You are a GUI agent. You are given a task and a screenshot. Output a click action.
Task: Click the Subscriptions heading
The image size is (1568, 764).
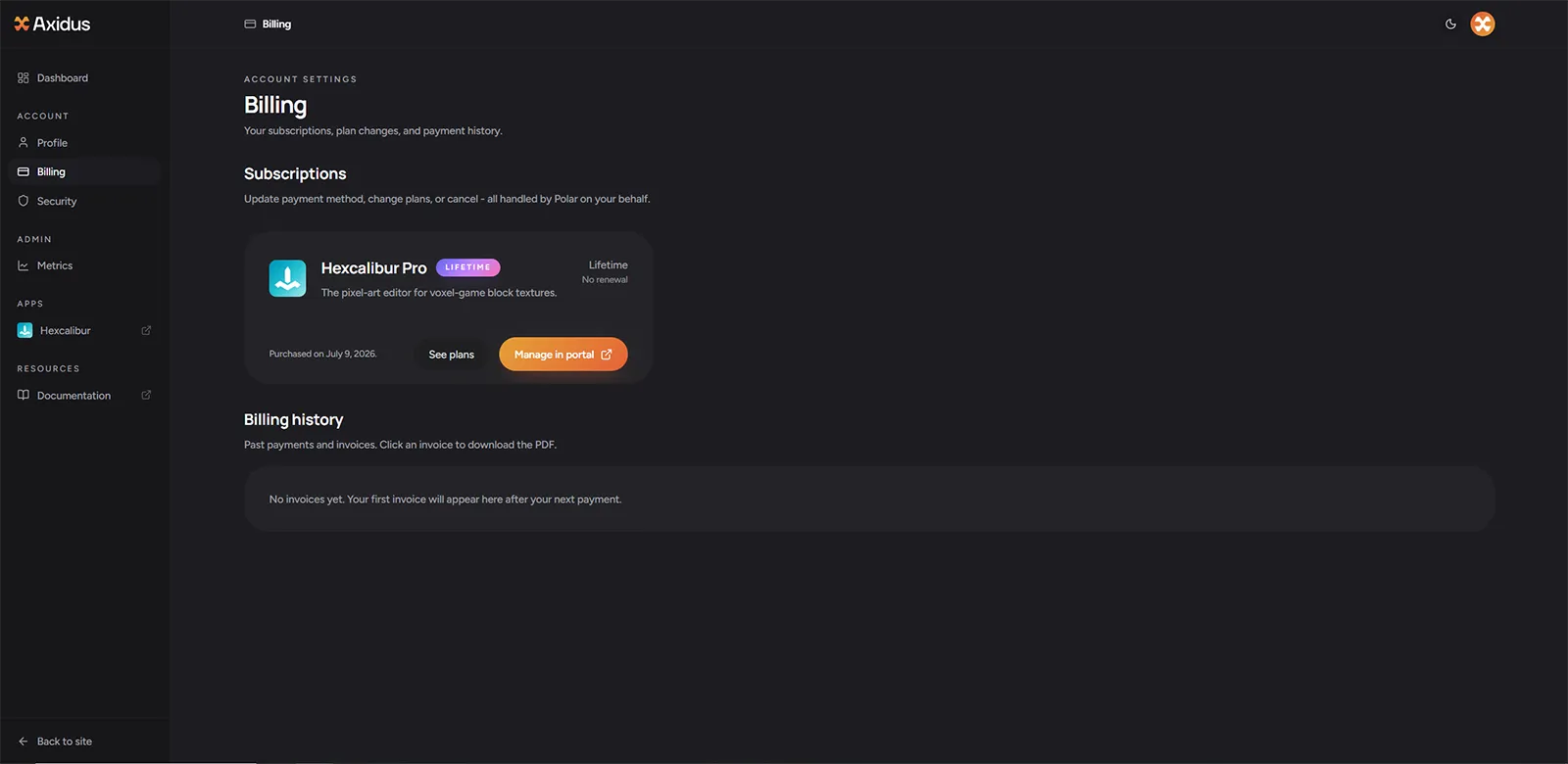(295, 174)
